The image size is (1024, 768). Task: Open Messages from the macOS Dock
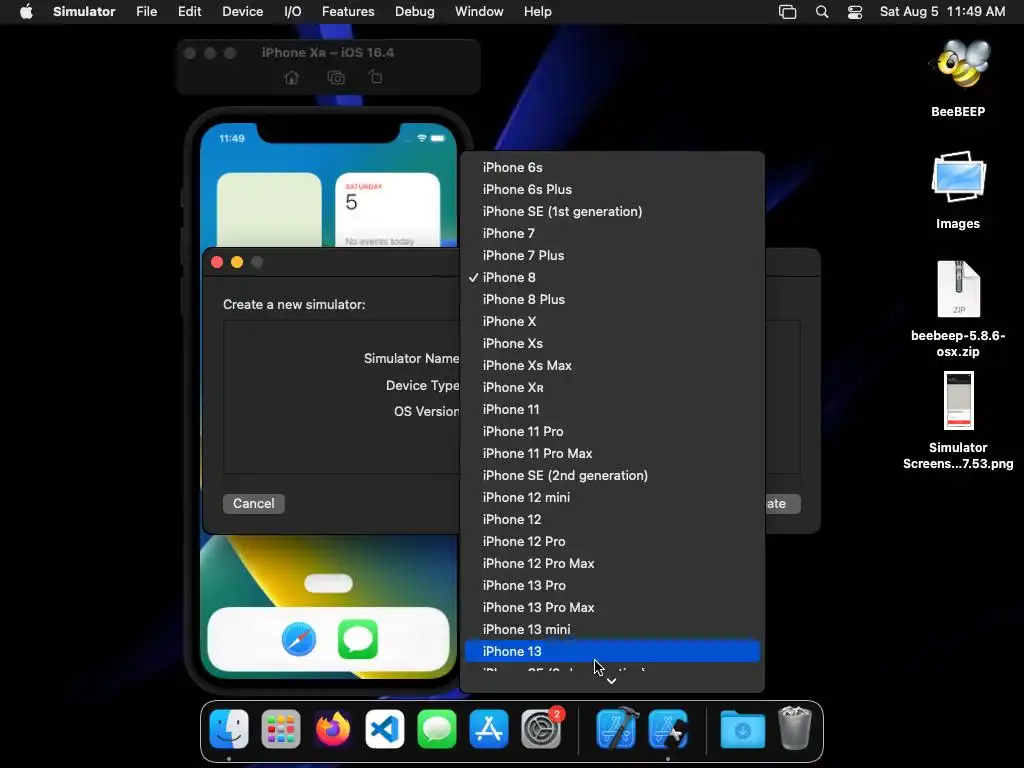click(x=437, y=729)
